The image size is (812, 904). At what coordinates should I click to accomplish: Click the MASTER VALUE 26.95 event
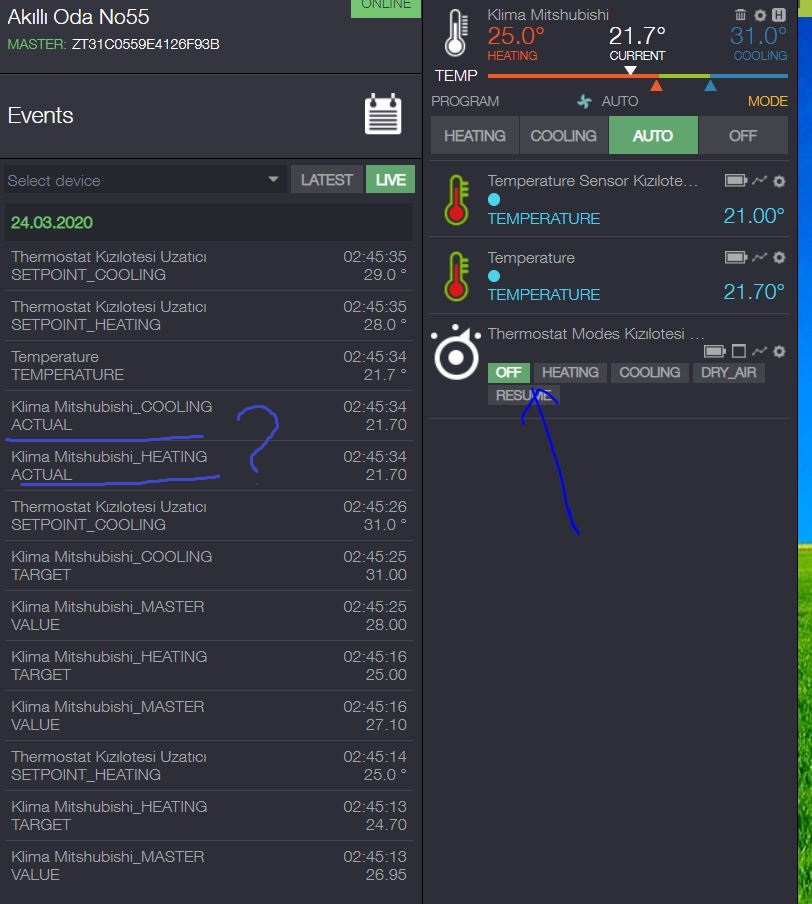209,865
